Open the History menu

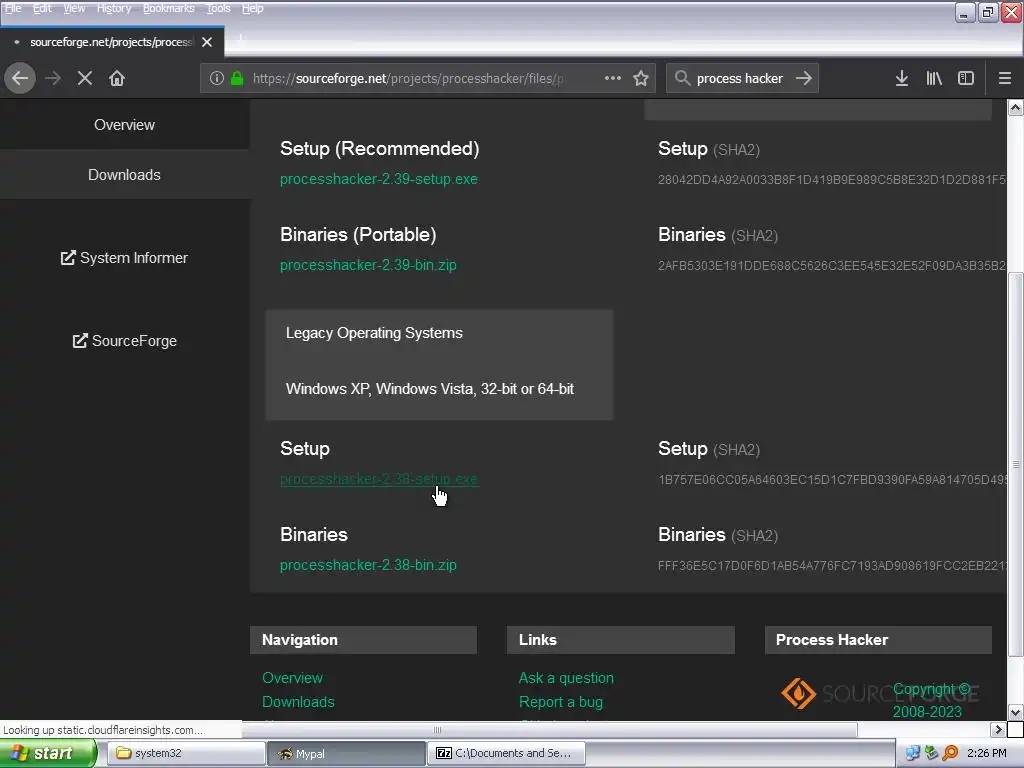tap(114, 8)
